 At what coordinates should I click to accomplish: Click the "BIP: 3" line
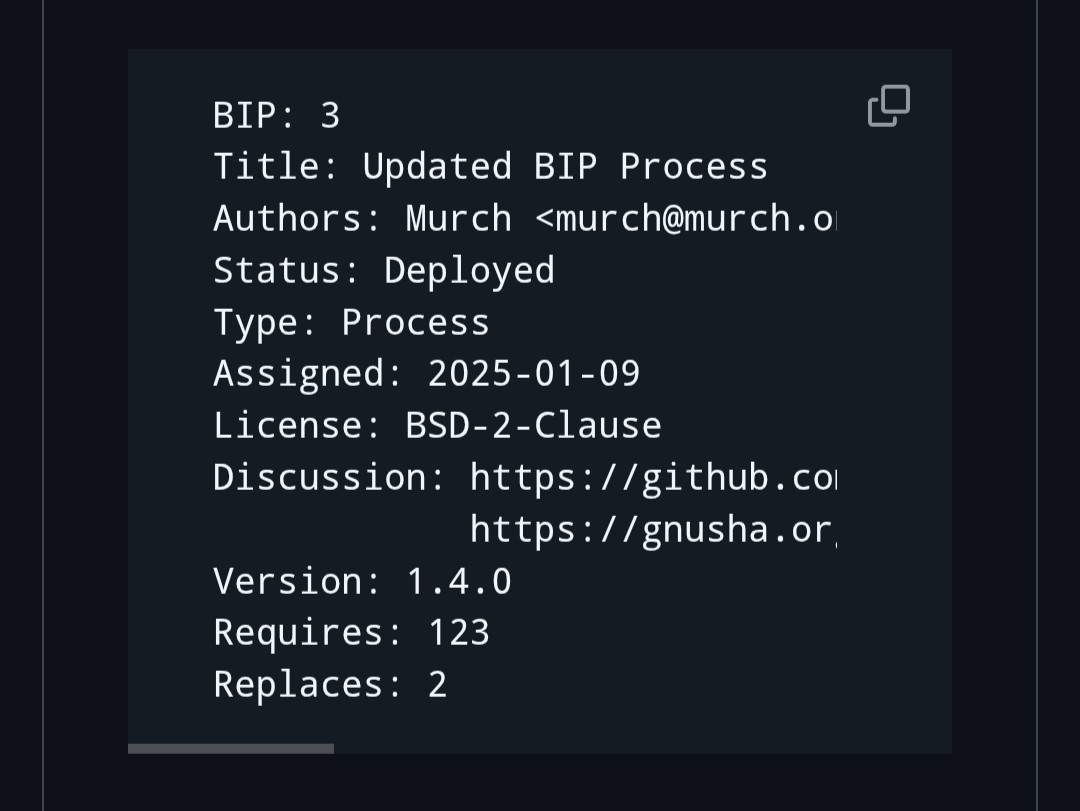277,115
